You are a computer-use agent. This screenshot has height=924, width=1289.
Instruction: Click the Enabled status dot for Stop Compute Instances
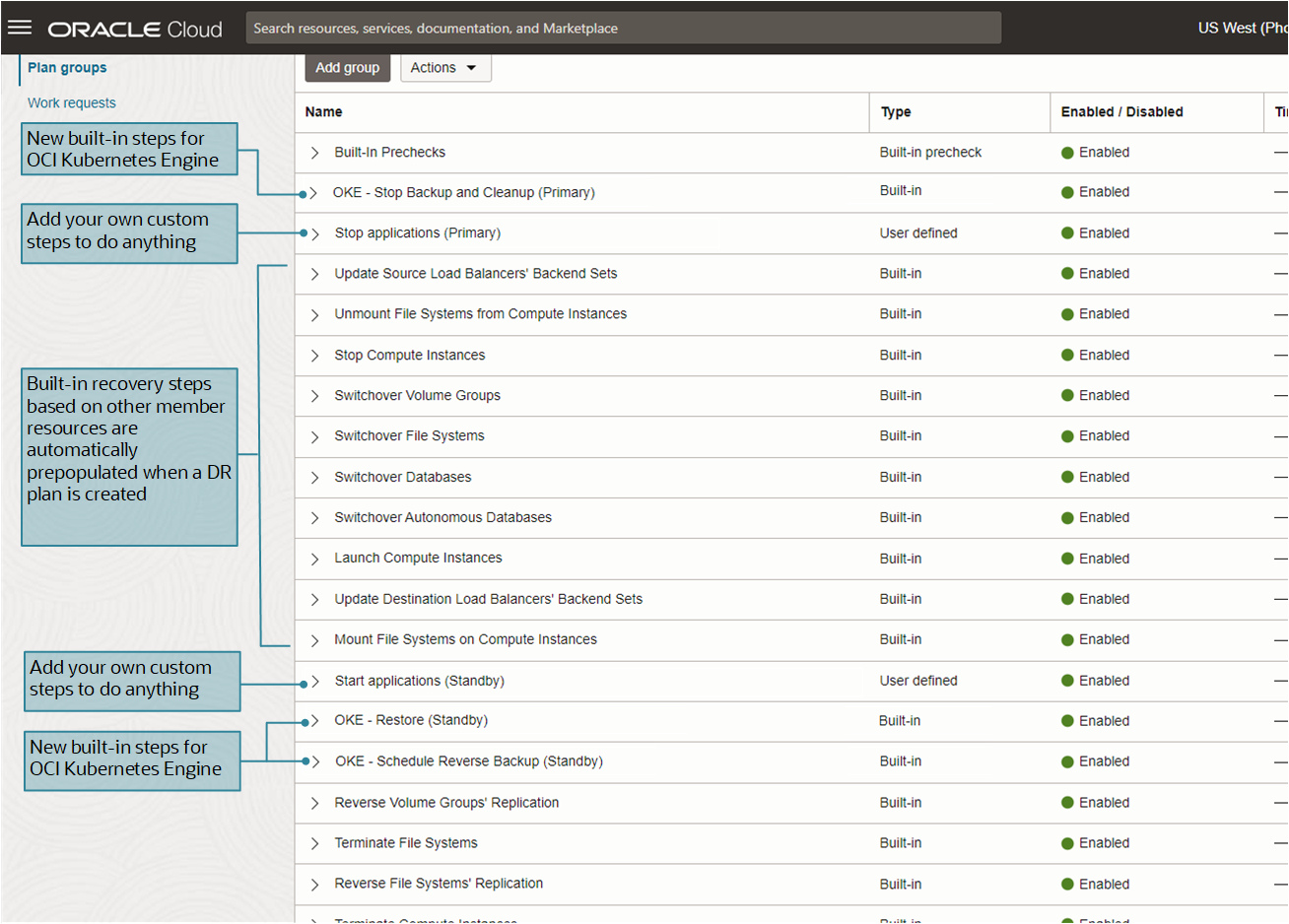(1069, 355)
